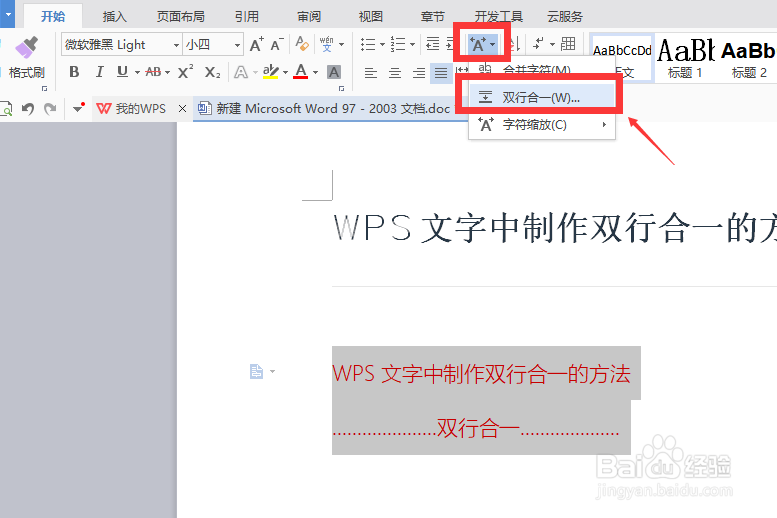Viewport: 777px width, 518px height.
Task: Apply text effects outline A
Action: pyautogui.click(x=241, y=72)
